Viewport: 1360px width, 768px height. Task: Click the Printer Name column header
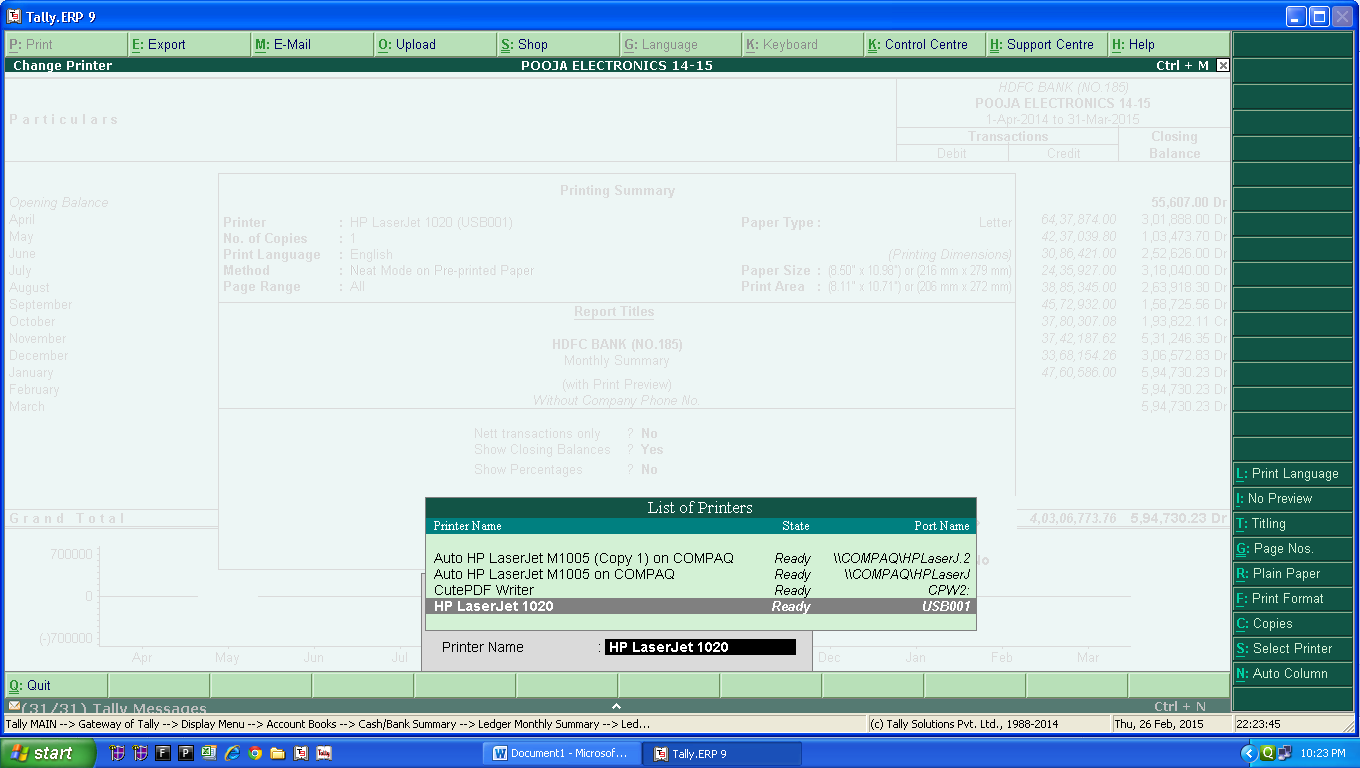(x=468, y=526)
